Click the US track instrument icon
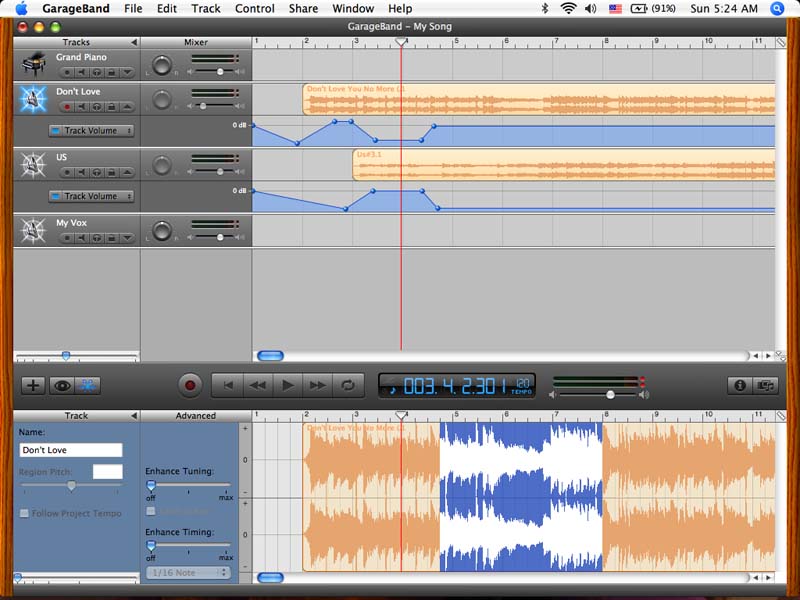 (x=34, y=165)
